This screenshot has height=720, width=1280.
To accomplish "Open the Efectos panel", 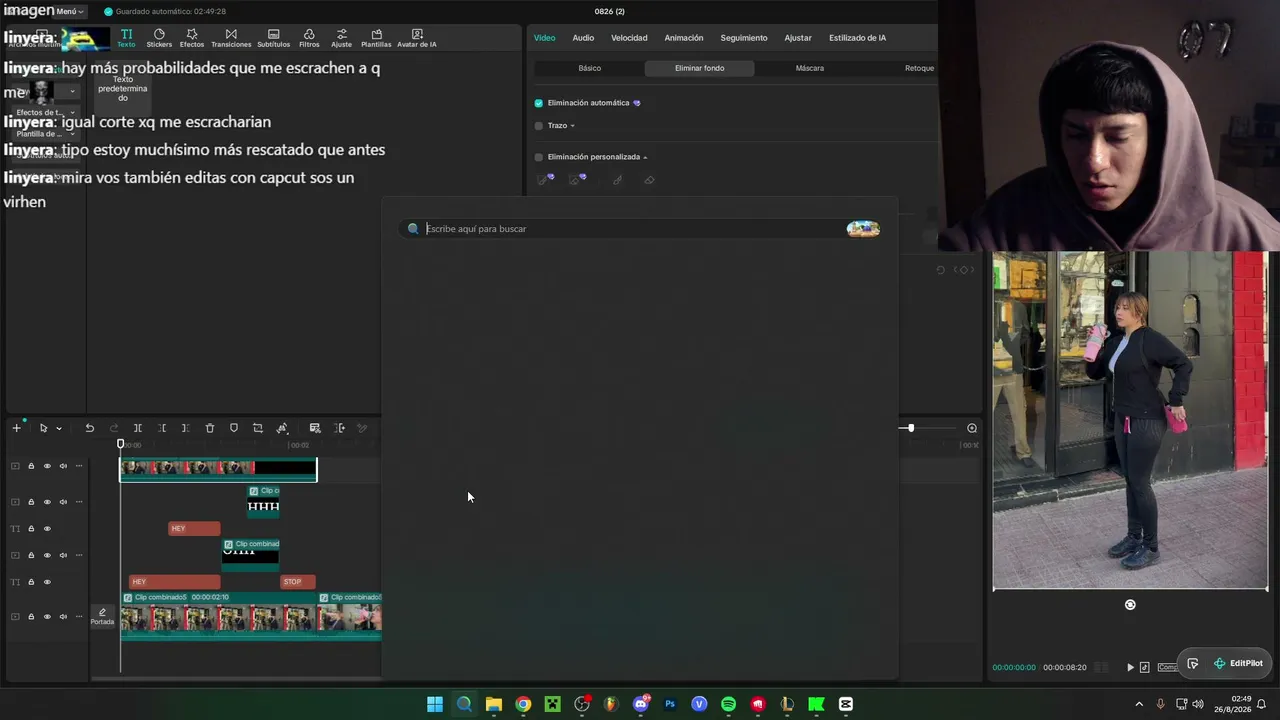I will click(x=192, y=38).
